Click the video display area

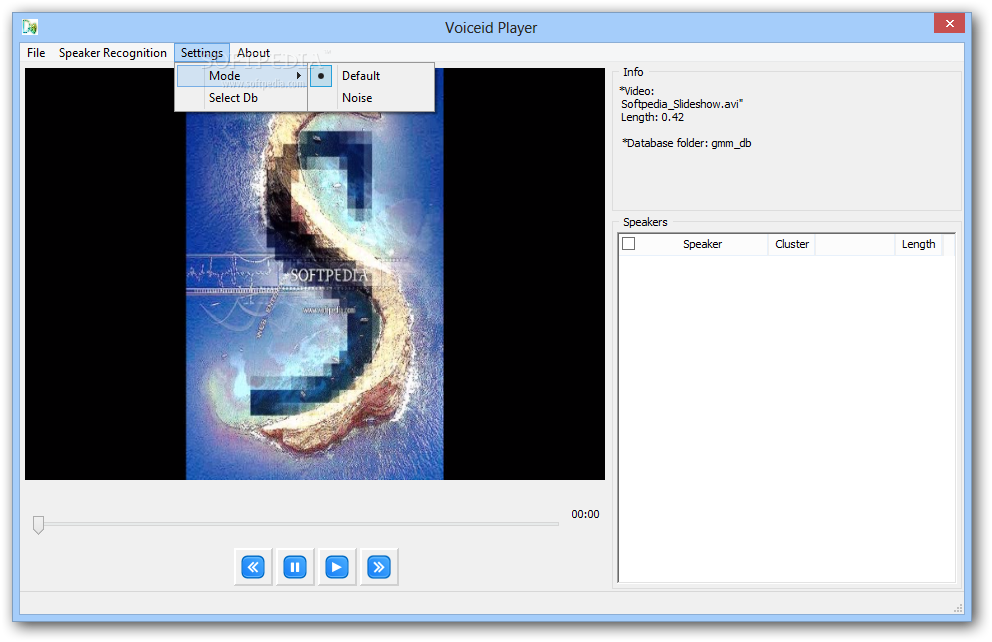pyautogui.click(x=314, y=274)
